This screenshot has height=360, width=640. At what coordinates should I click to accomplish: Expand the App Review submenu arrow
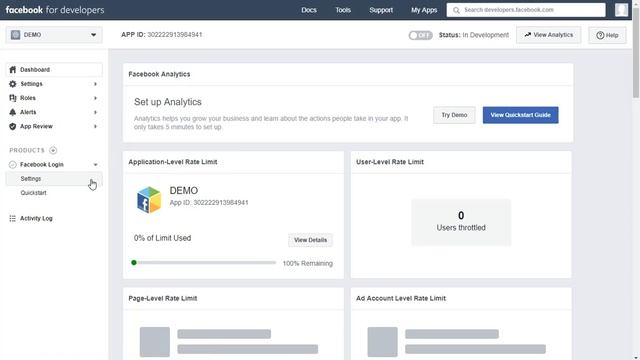point(95,127)
